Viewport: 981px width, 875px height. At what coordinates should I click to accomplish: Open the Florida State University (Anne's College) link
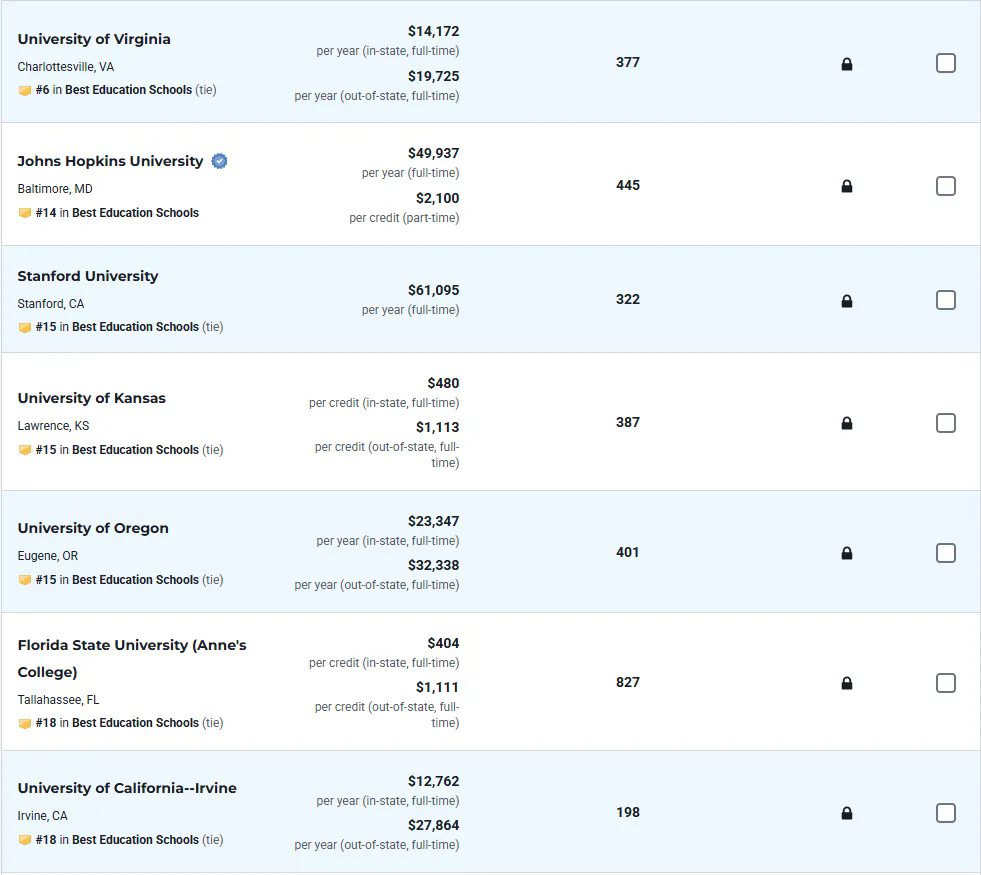(x=131, y=646)
